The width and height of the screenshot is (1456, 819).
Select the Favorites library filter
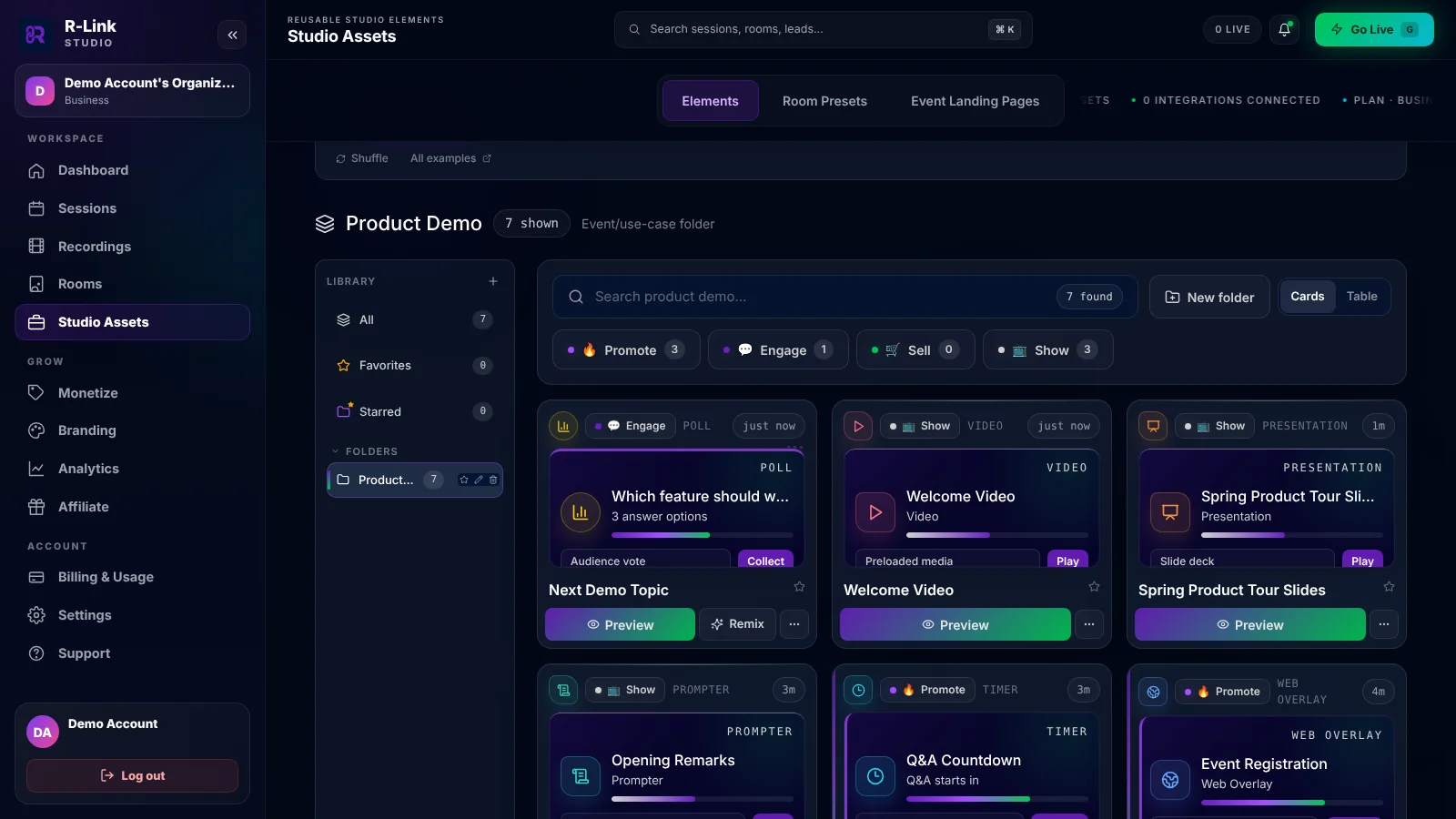point(414,365)
